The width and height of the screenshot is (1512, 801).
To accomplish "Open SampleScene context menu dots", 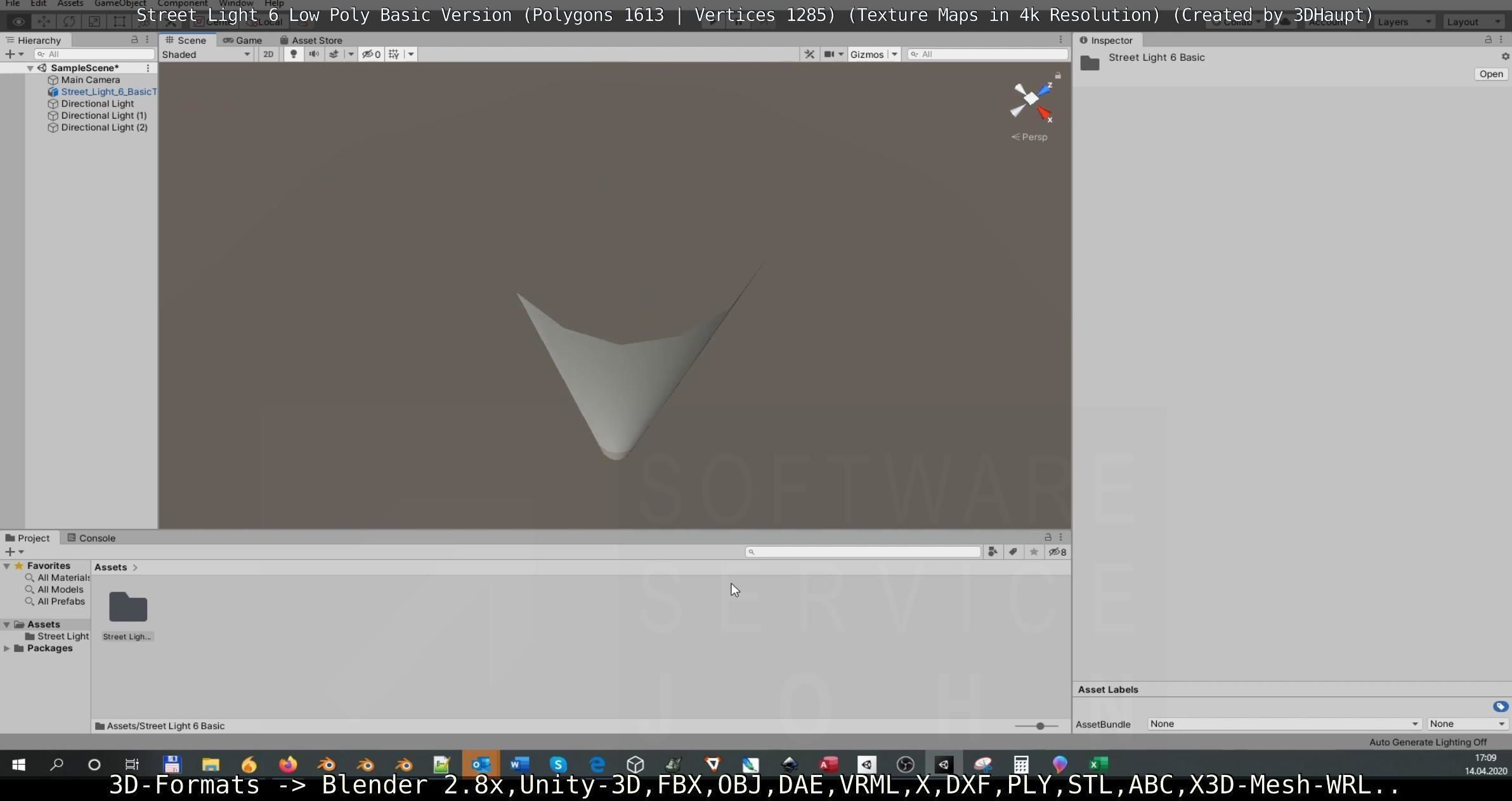I will coord(148,68).
